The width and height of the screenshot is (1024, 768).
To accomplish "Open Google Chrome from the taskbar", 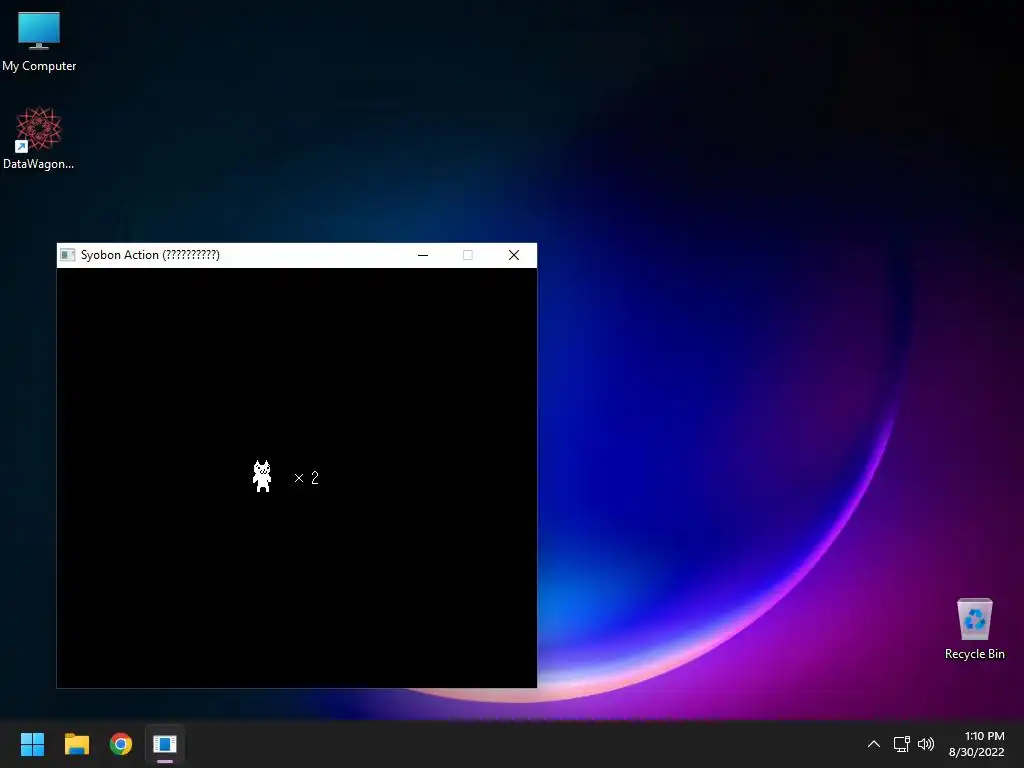I will (121, 744).
